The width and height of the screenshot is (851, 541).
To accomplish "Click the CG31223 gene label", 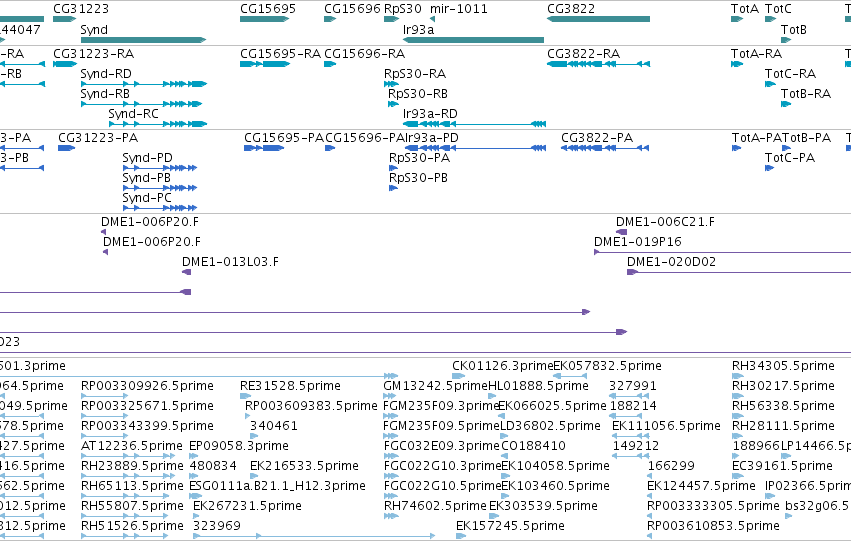I will 81,9.
